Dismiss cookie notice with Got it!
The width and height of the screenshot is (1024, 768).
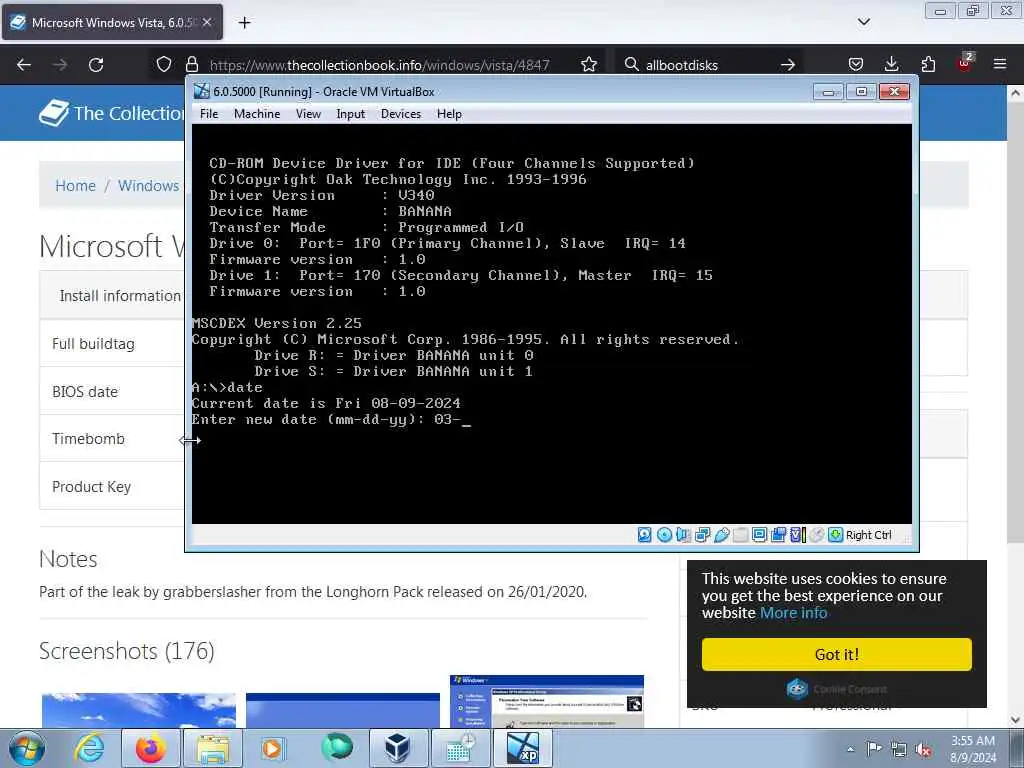coord(837,654)
